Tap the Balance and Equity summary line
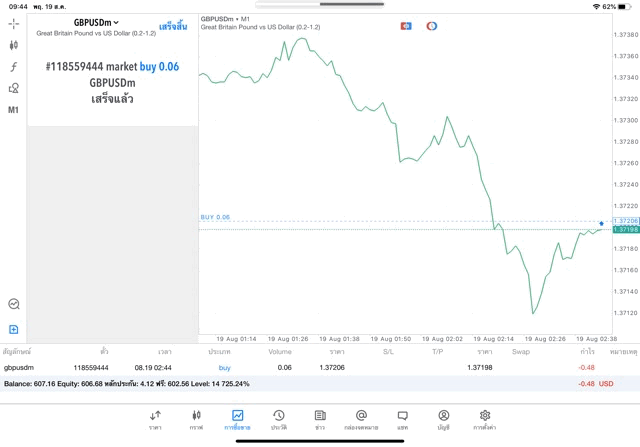 point(127,384)
